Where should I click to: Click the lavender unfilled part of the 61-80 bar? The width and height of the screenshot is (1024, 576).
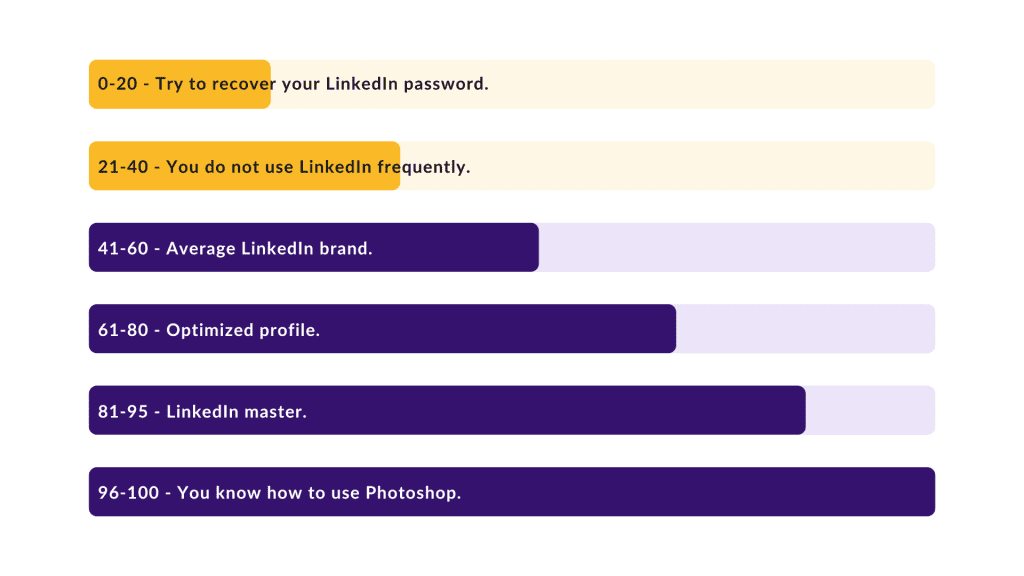click(805, 328)
